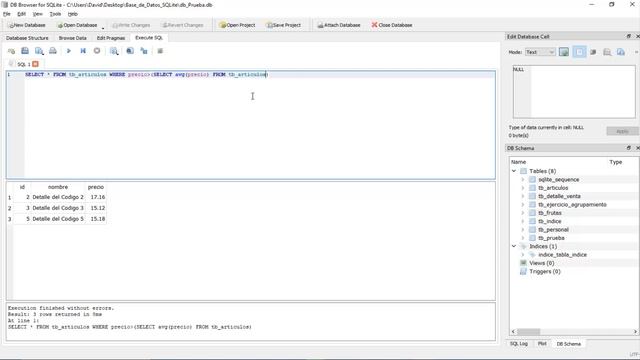Image resolution: width=640 pixels, height=360 pixels.
Task: Select Triggers (0) in schema tree
Action: click(x=545, y=271)
